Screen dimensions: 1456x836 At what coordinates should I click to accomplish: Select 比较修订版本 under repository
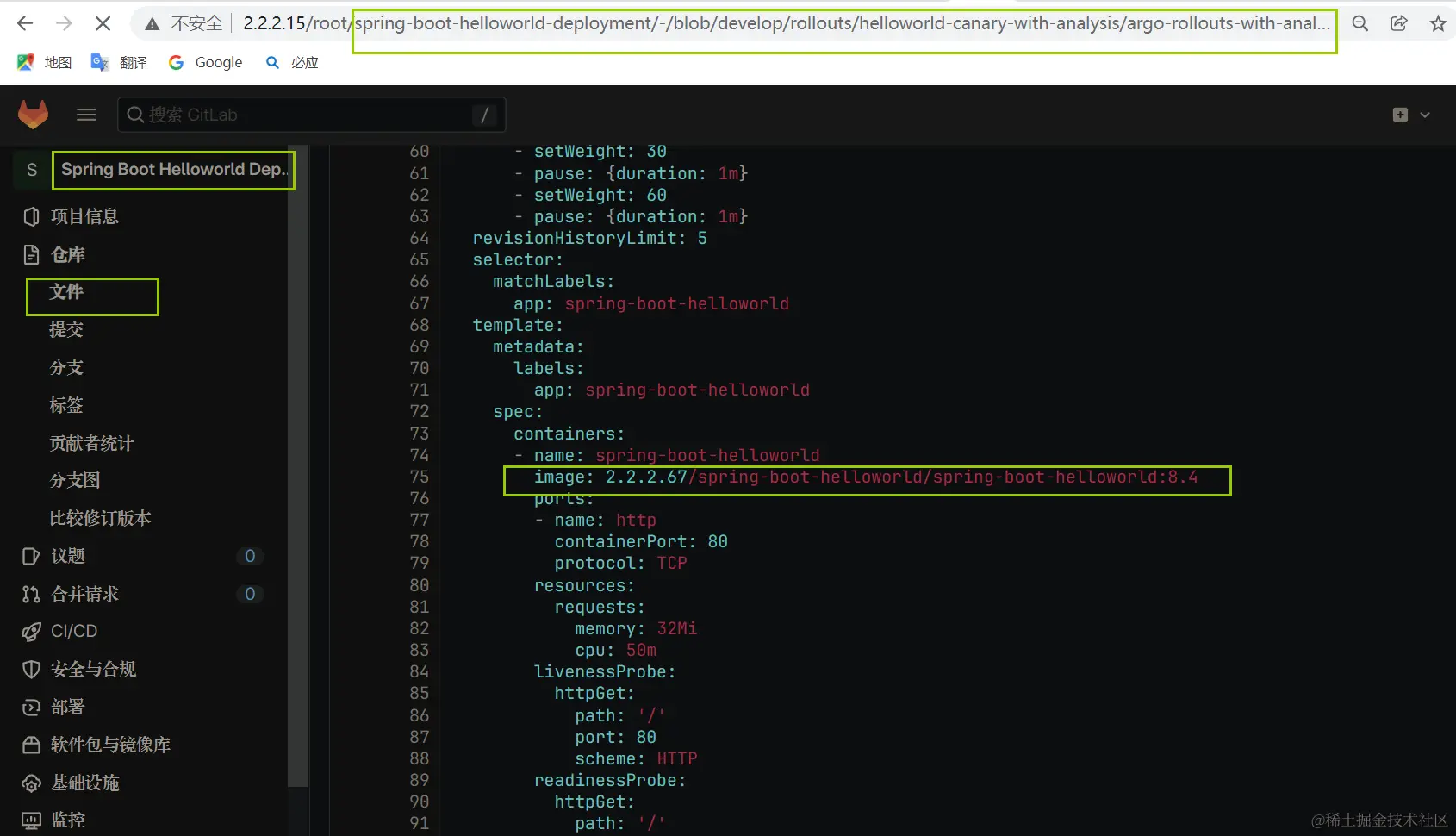(100, 518)
